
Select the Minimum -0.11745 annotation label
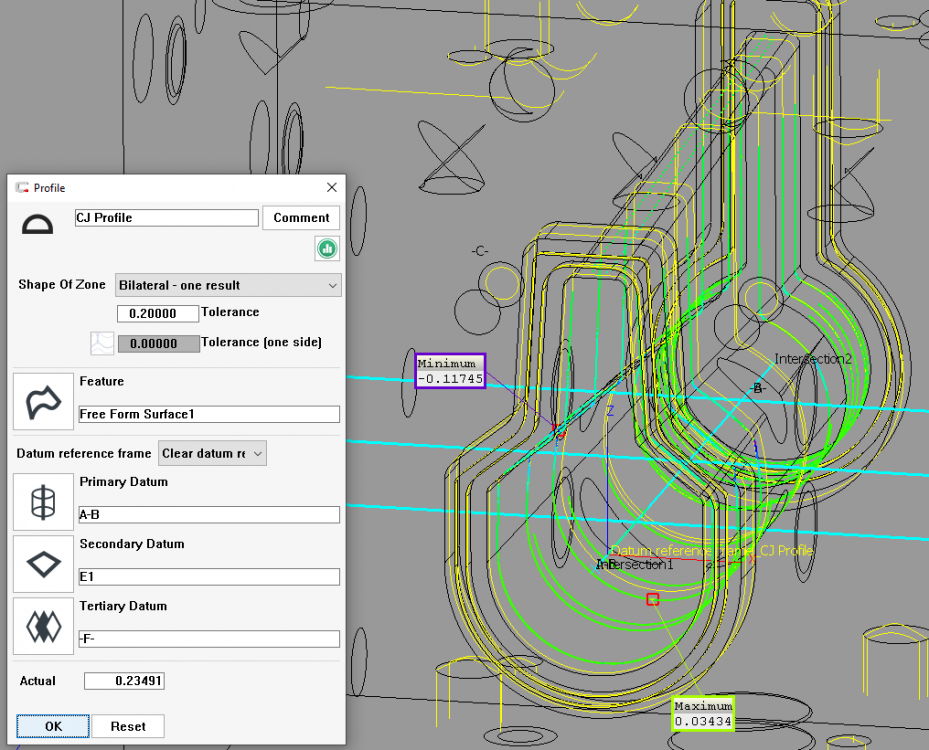point(450,371)
